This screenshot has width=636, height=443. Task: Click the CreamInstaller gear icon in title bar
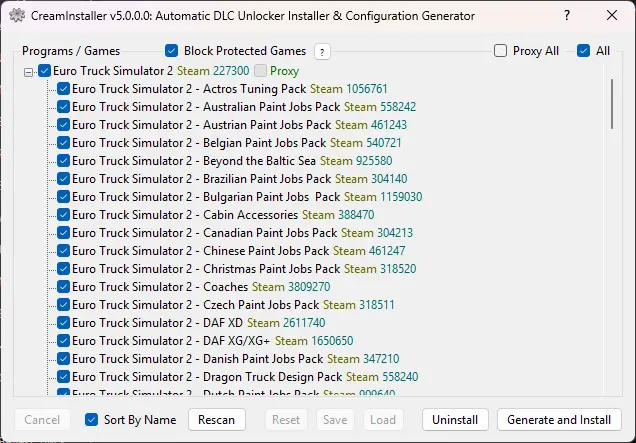click(x=15, y=15)
